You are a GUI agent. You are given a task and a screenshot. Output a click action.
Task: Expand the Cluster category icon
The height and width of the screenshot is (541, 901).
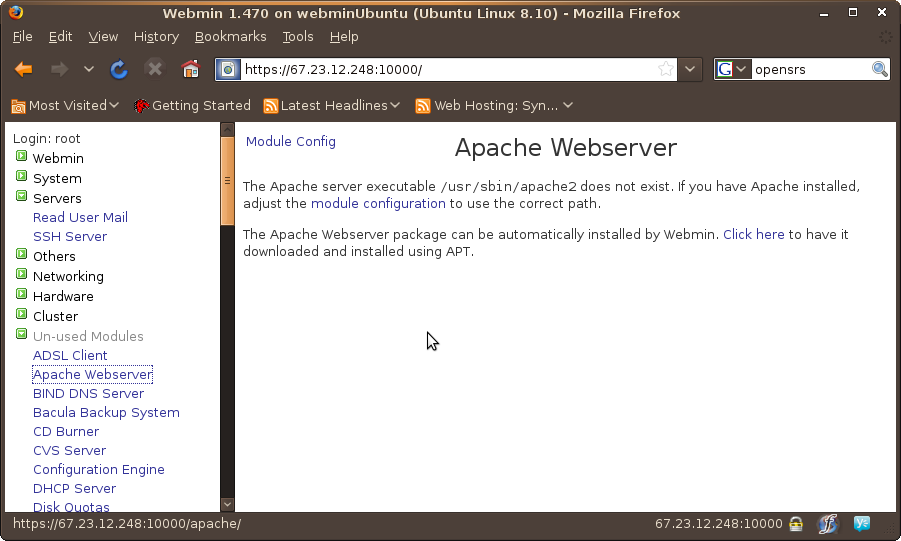coord(21,314)
